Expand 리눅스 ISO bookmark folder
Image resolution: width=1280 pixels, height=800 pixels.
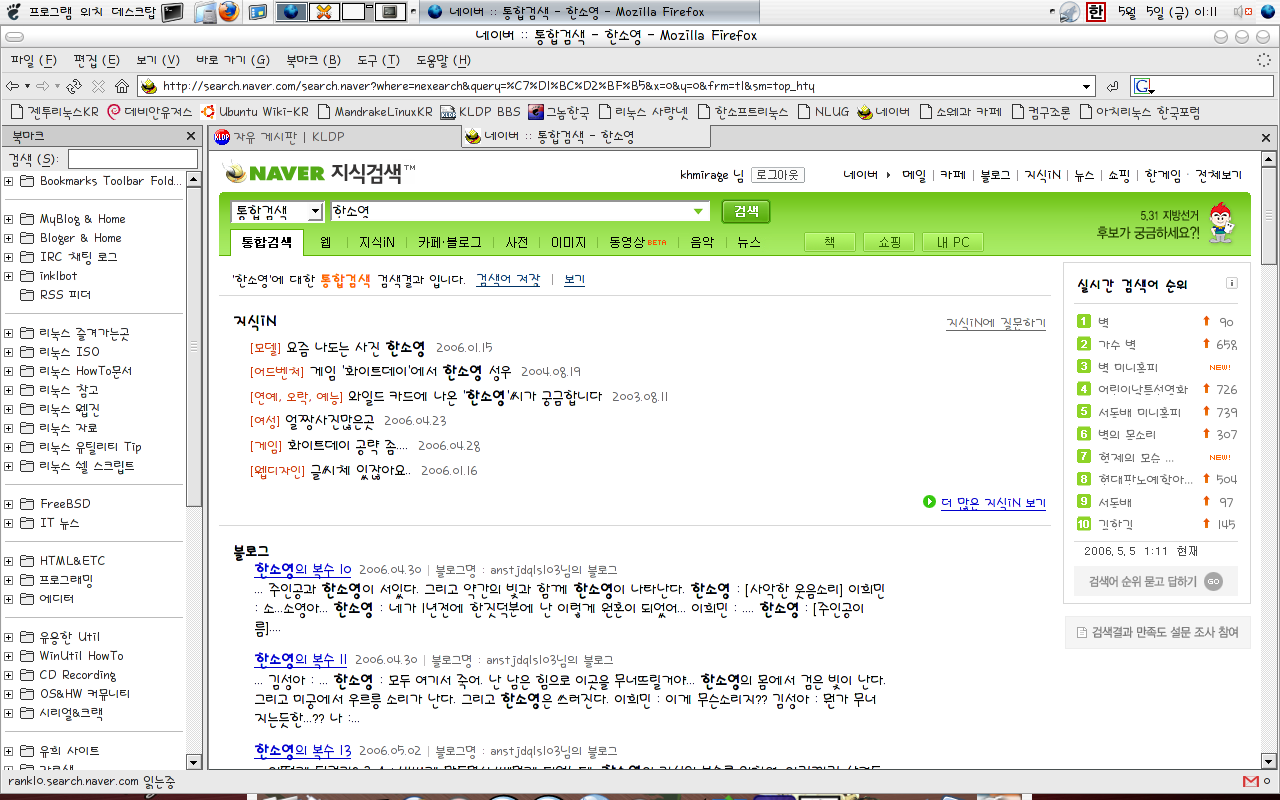[9, 352]
